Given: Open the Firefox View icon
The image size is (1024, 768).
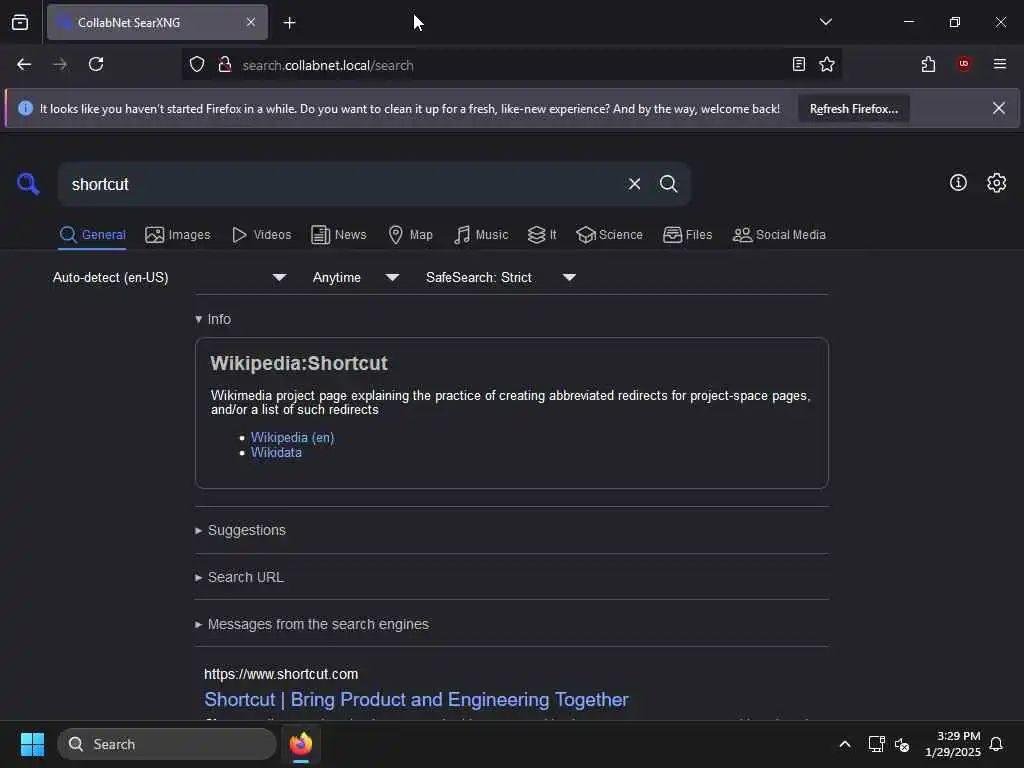Looking at the screenshot, I should point(20,23).
